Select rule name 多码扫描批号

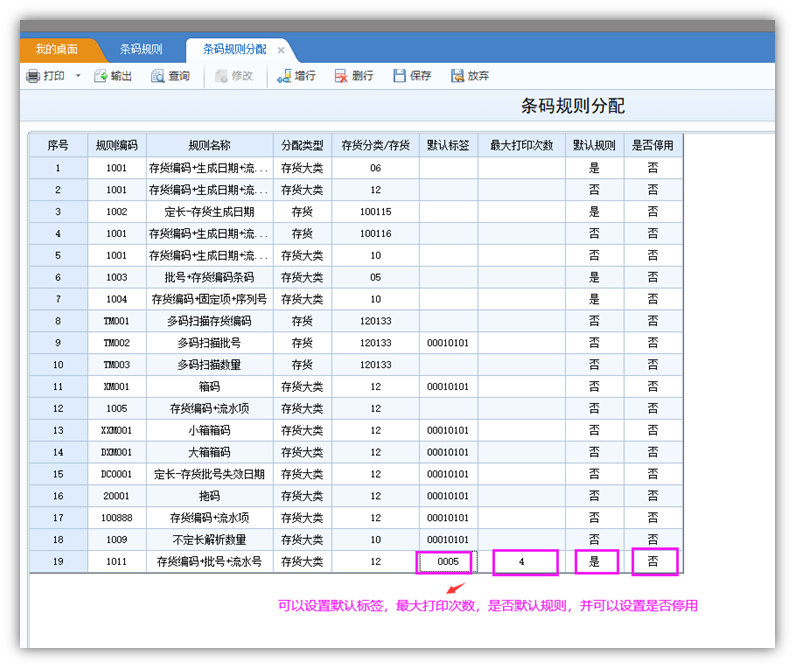click(209, 343)
